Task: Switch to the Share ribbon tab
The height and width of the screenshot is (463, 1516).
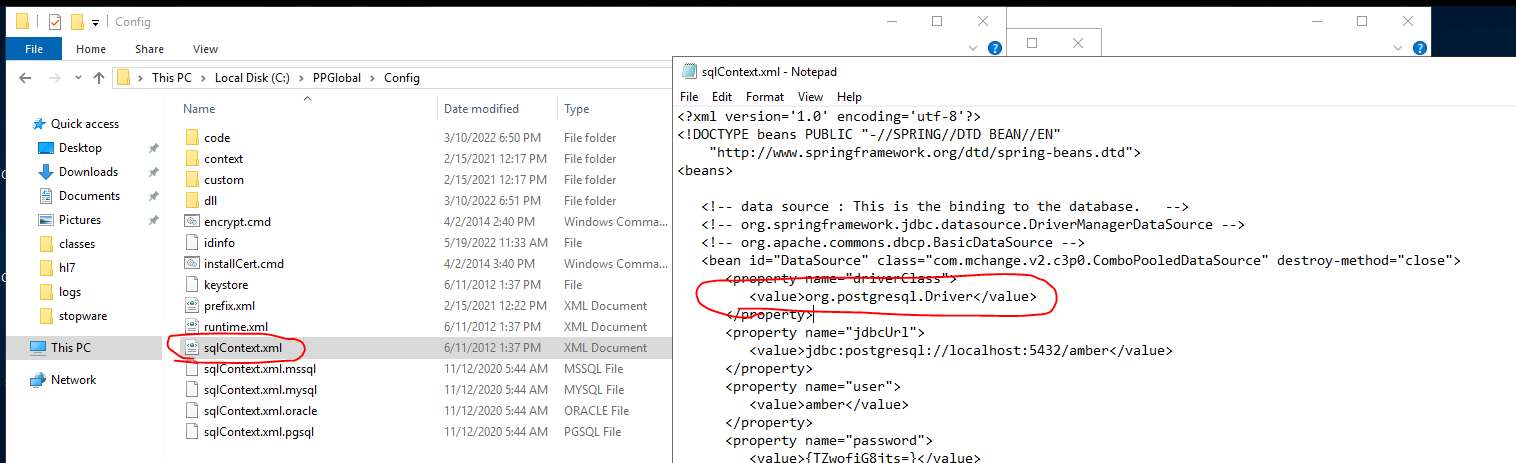Action: coord(149,48)
